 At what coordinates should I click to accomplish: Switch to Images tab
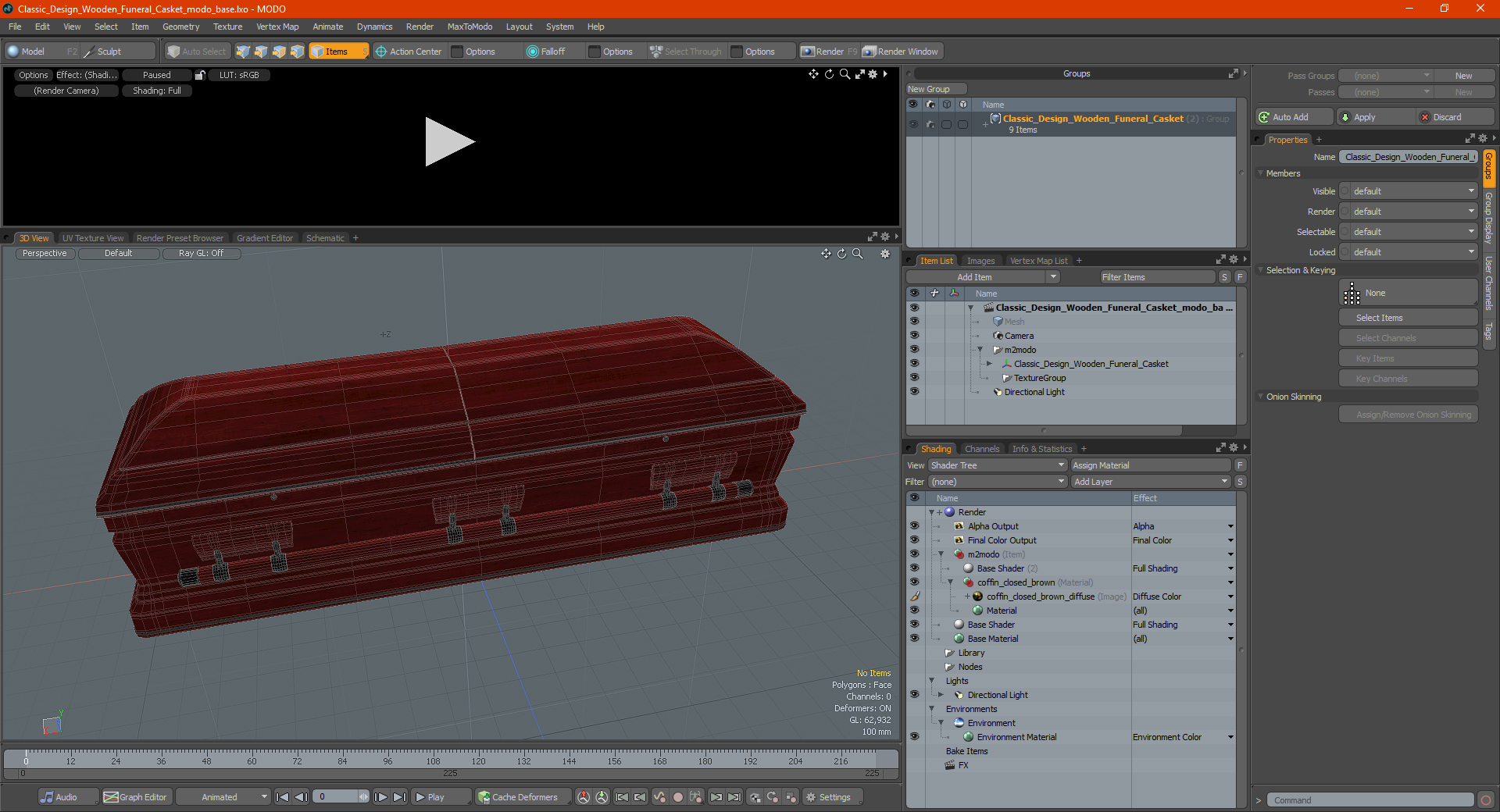pos(980,261)
